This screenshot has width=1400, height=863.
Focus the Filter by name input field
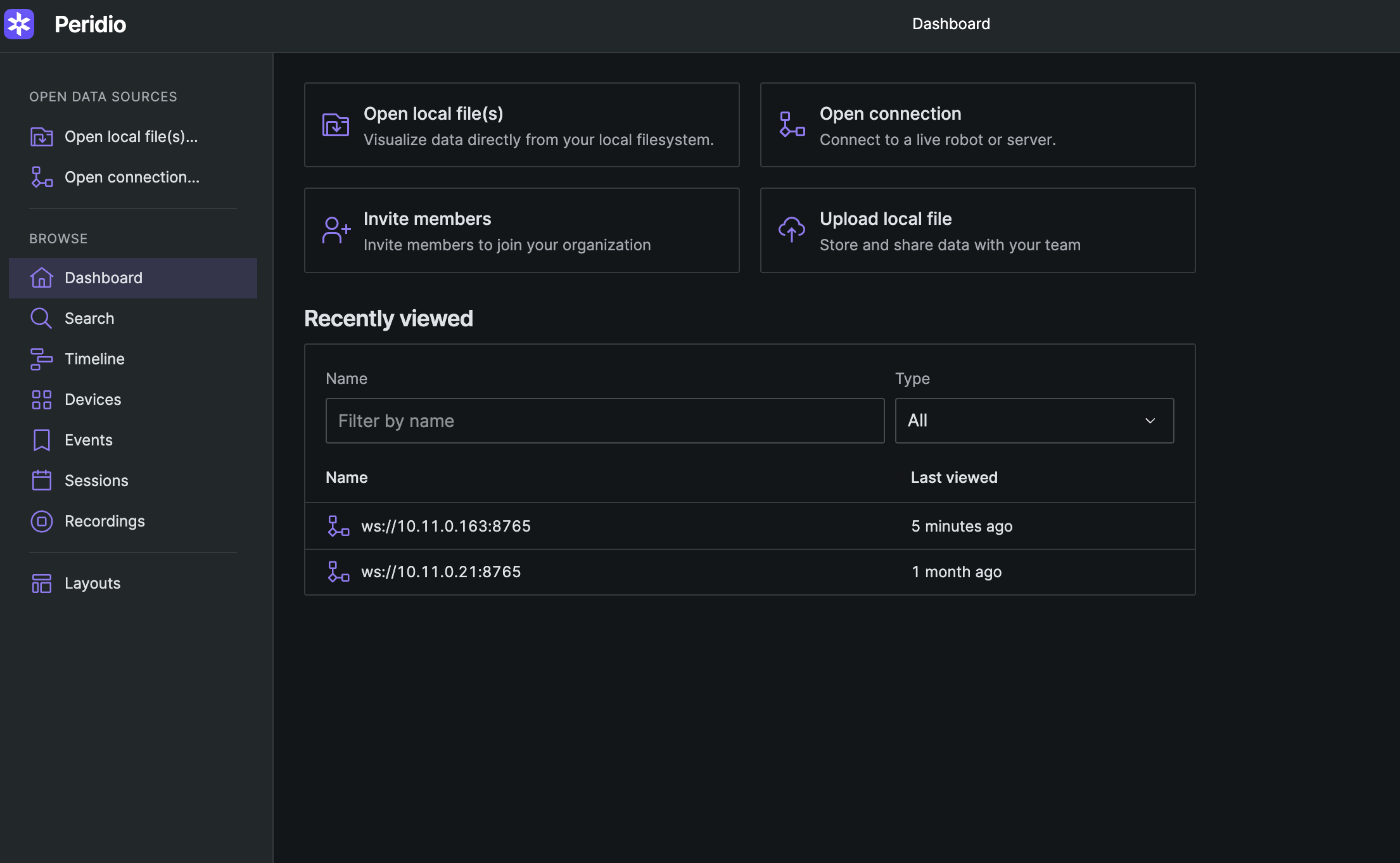click(x=605, y=421)
